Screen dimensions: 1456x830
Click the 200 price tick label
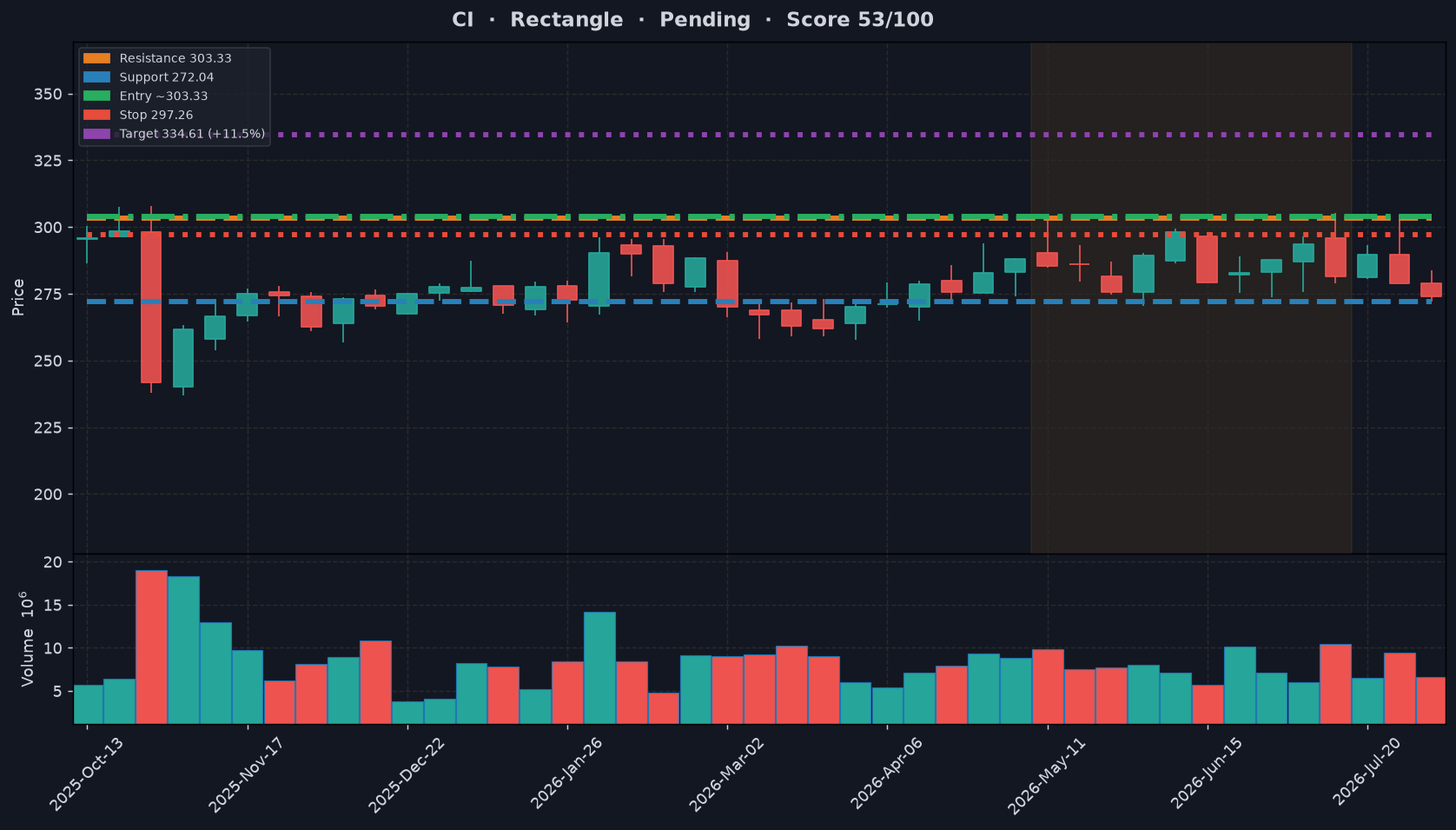pyautogui.click(x=49, y=495)
